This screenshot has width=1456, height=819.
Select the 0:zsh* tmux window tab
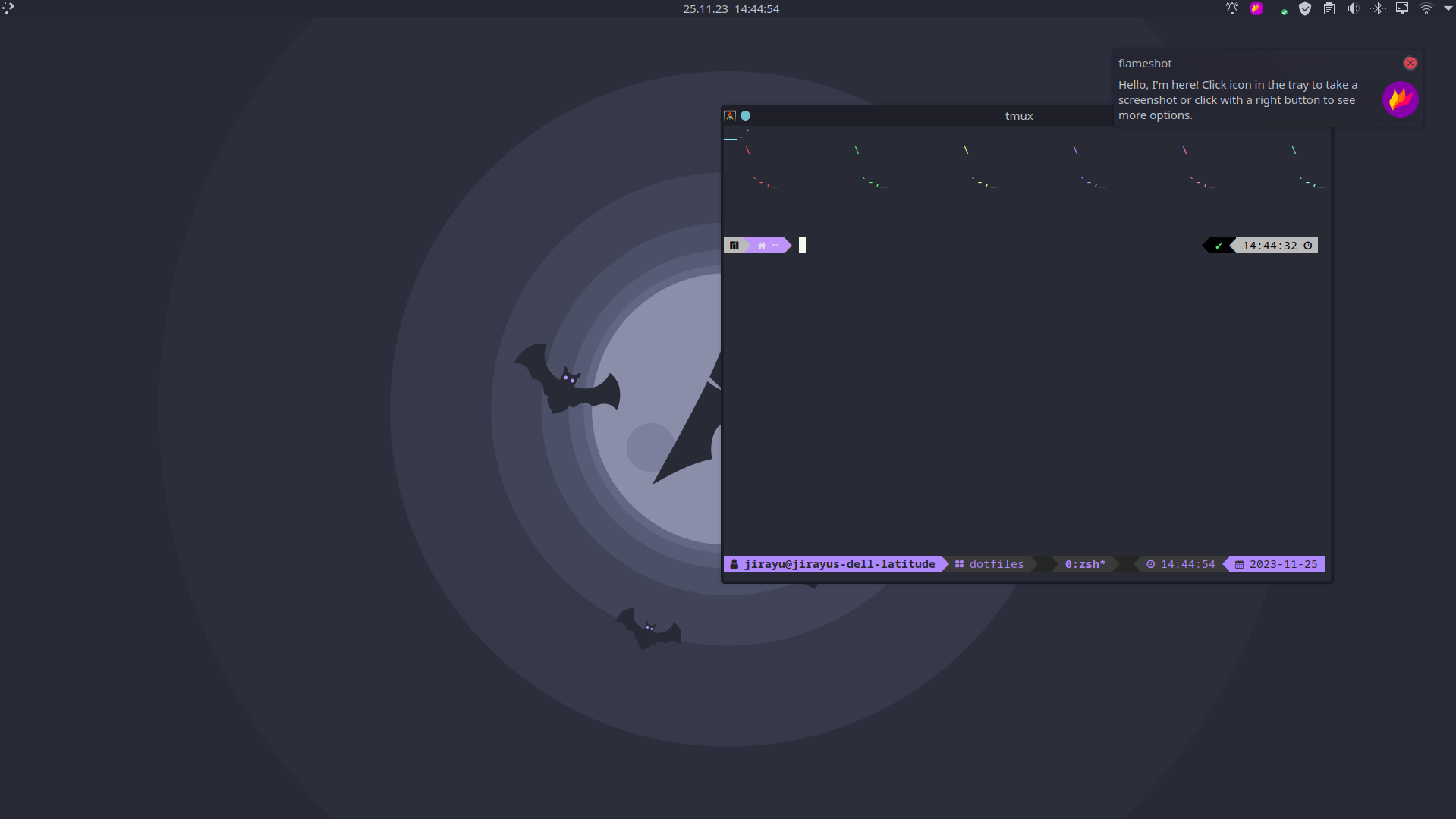(x=1084, y=564)
